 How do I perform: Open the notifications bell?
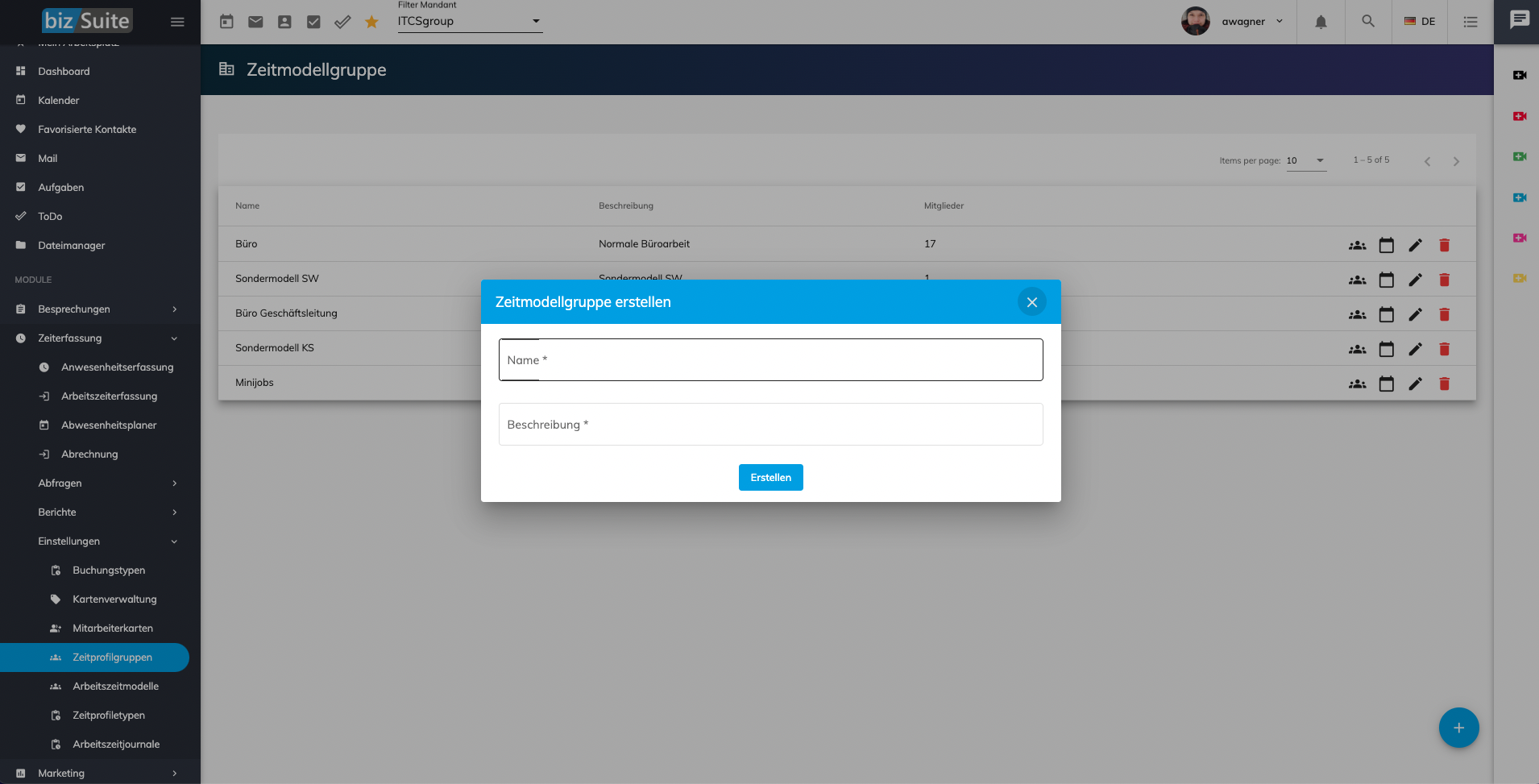1321,22
